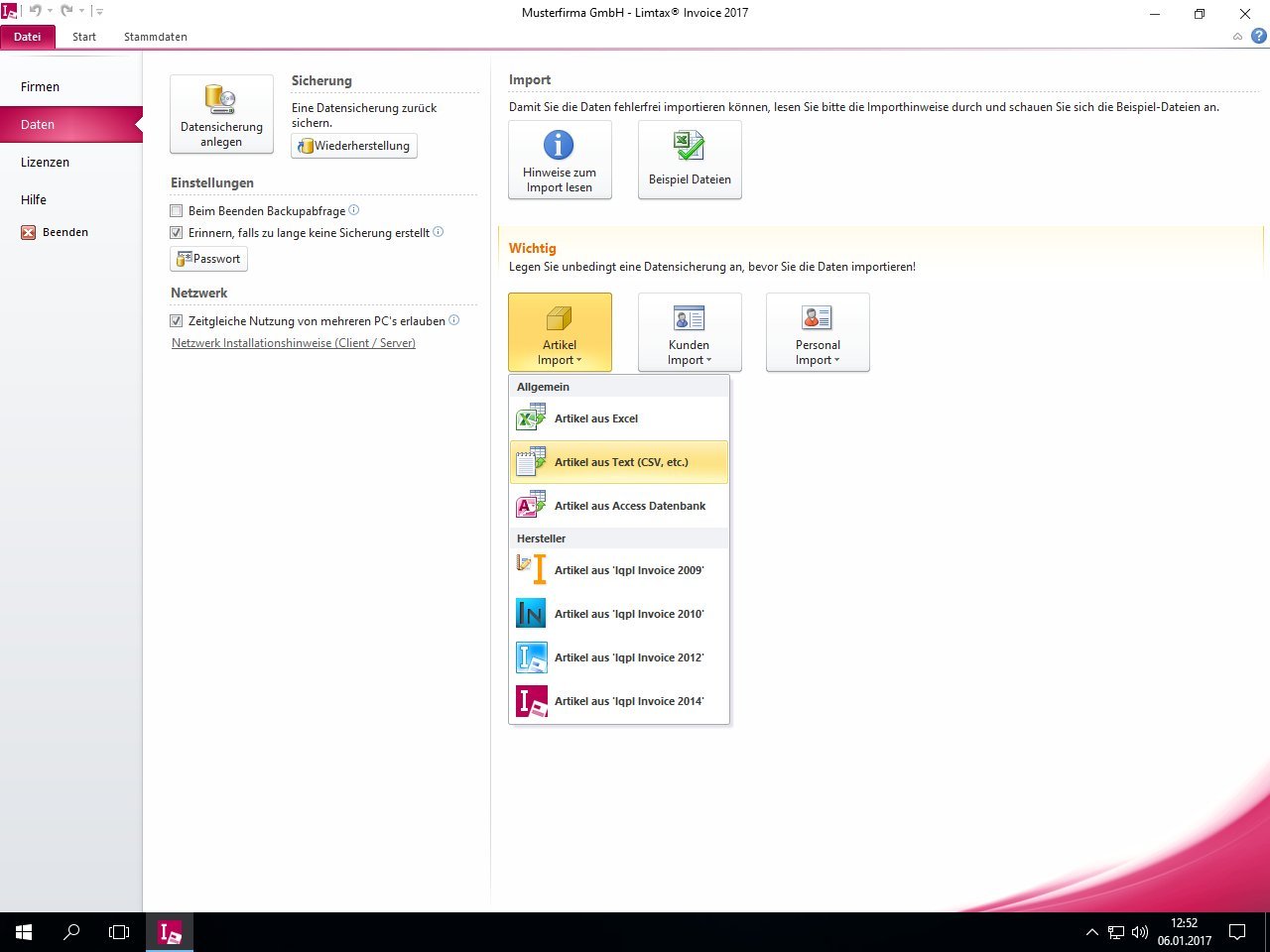Viewport: 1270px width, 952px height.
Task: Click the Datensicherung anlegen icon
Action: click(220, 100)
